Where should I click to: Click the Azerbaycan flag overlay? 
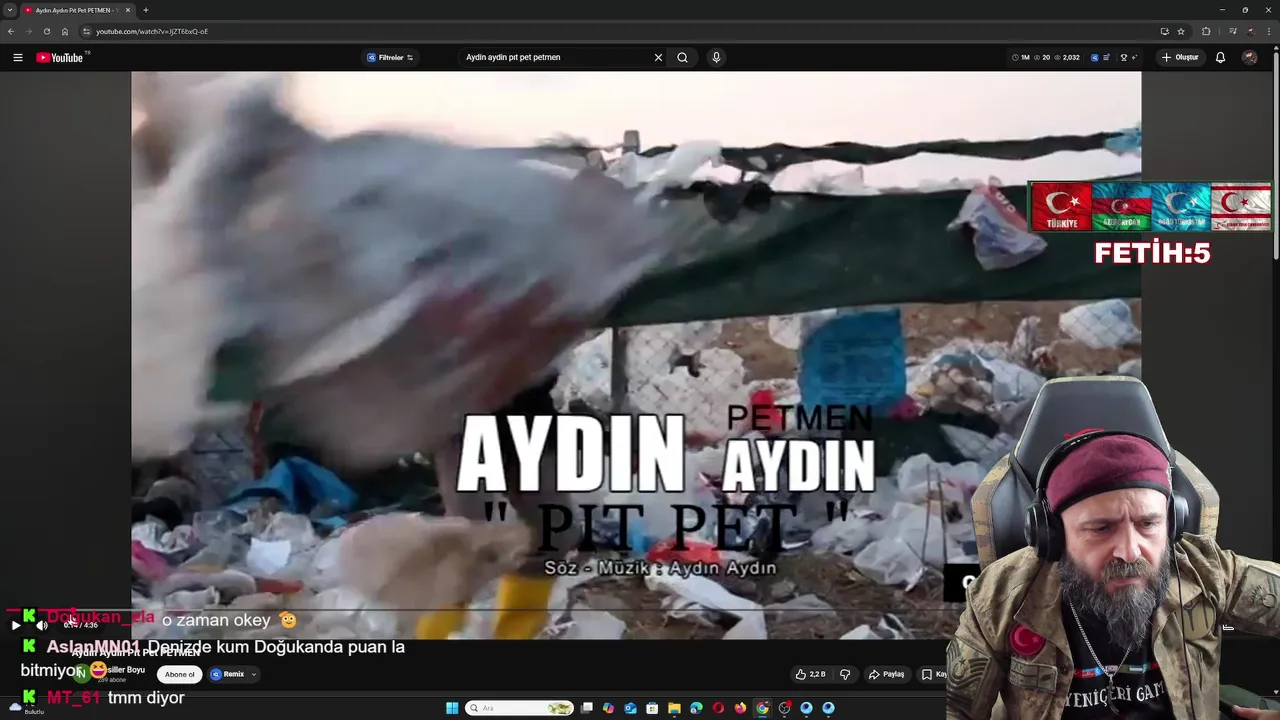pos(1121,207)
